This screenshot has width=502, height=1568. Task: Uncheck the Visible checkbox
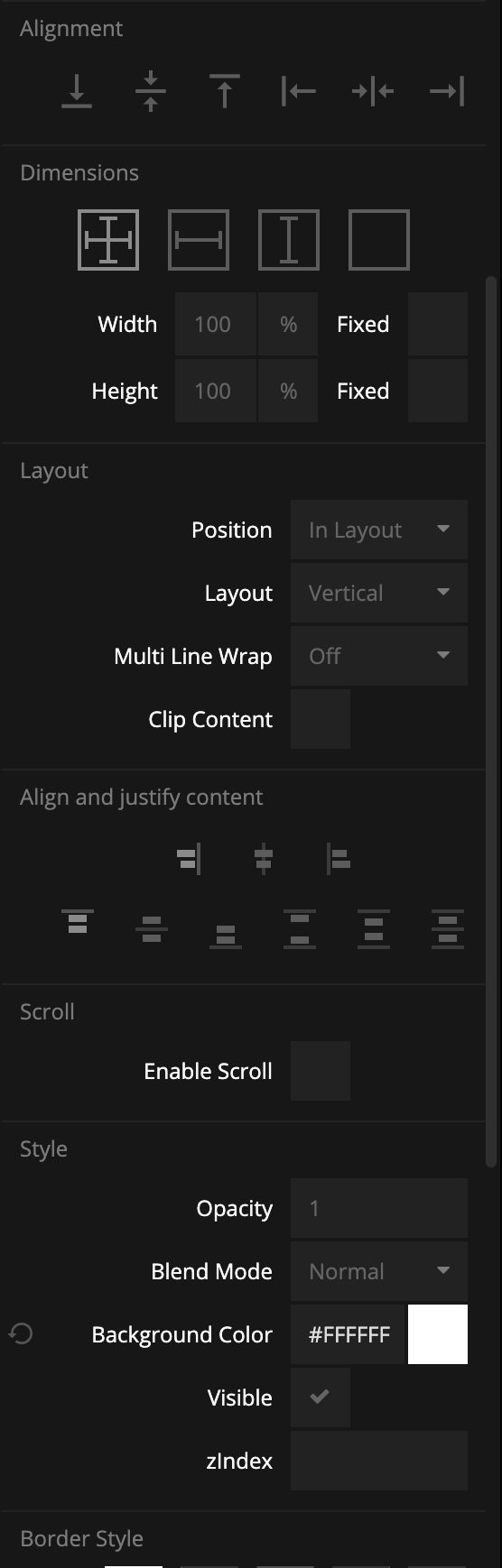(321, 1397)
